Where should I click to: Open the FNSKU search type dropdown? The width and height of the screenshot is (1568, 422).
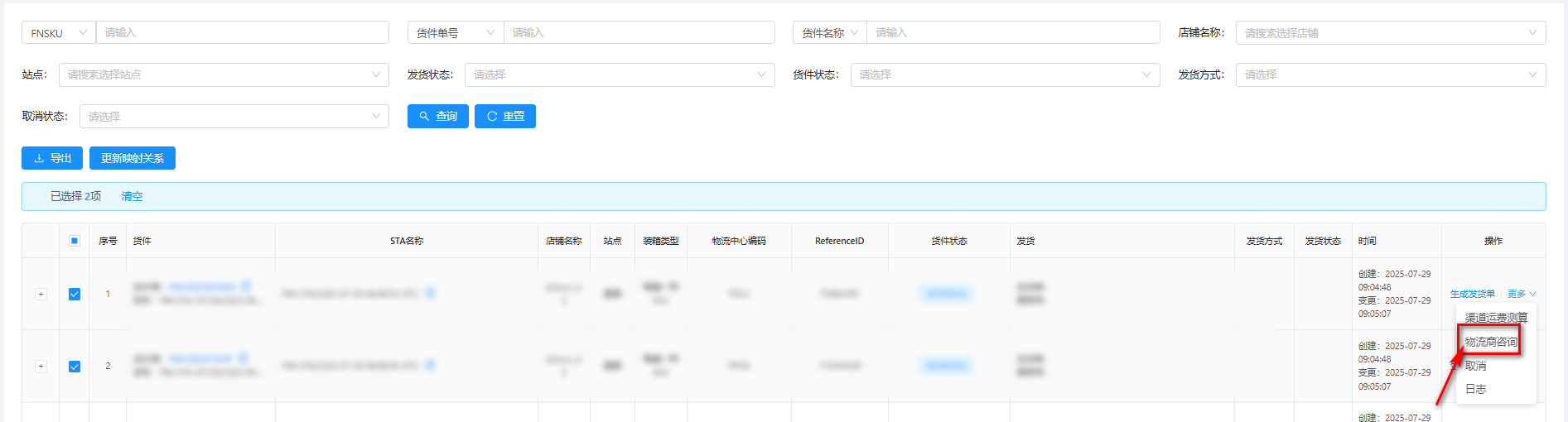click(58, 33)
